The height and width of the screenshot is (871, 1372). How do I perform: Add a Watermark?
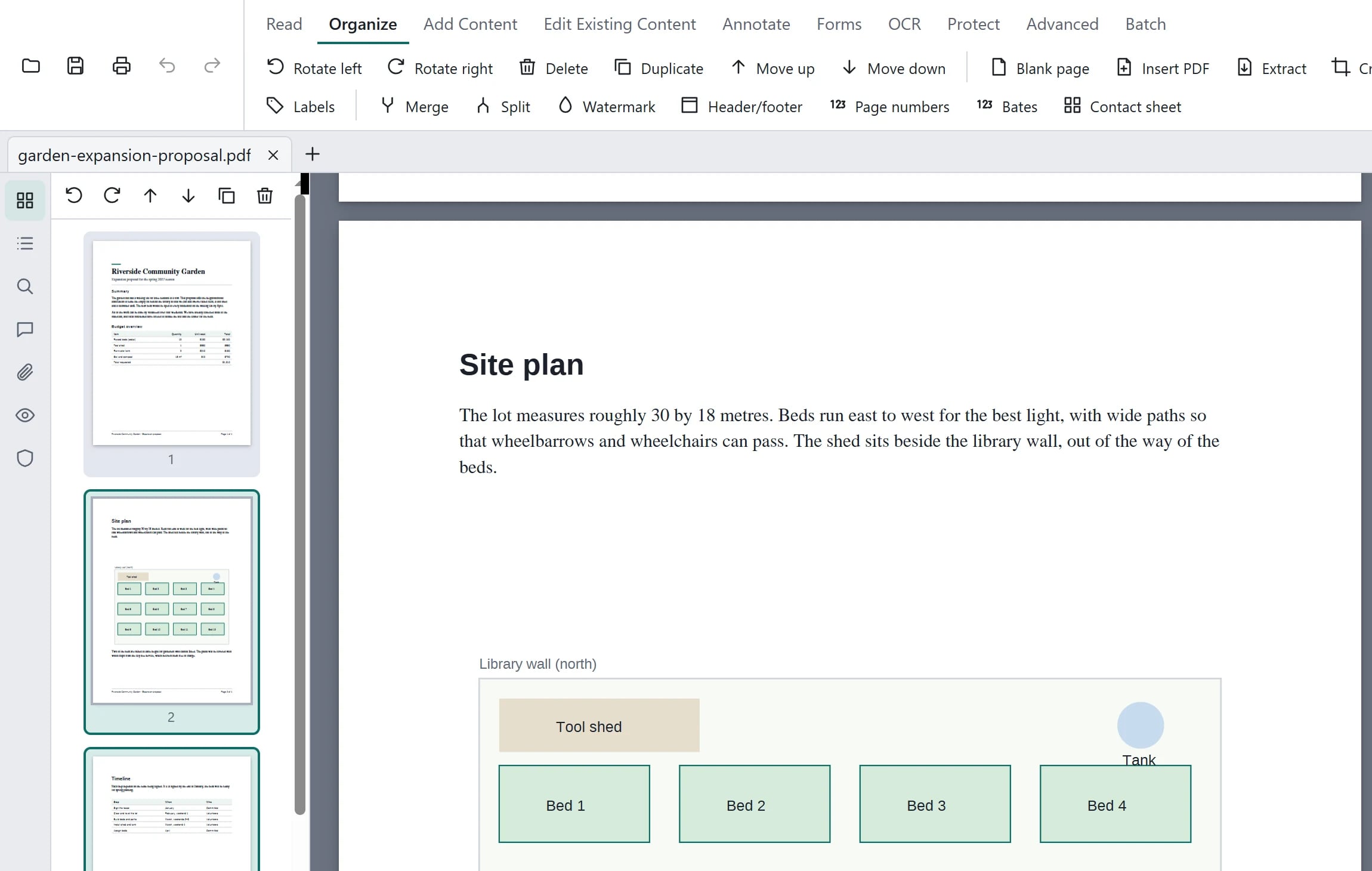pos(606,106)
